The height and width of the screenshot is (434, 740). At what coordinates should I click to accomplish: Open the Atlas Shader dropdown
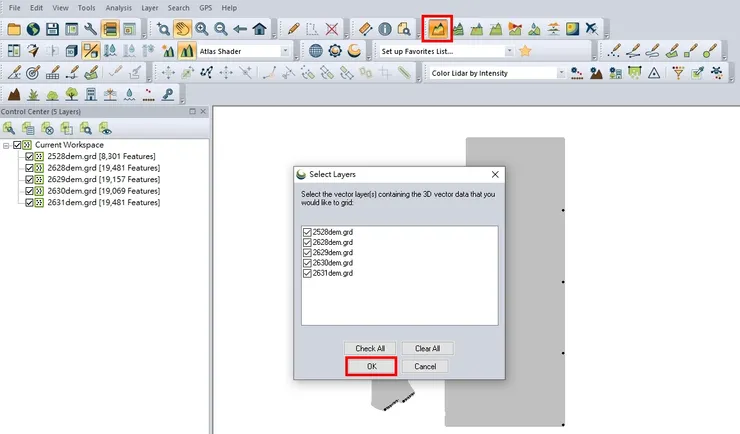[x=285, y=51]
